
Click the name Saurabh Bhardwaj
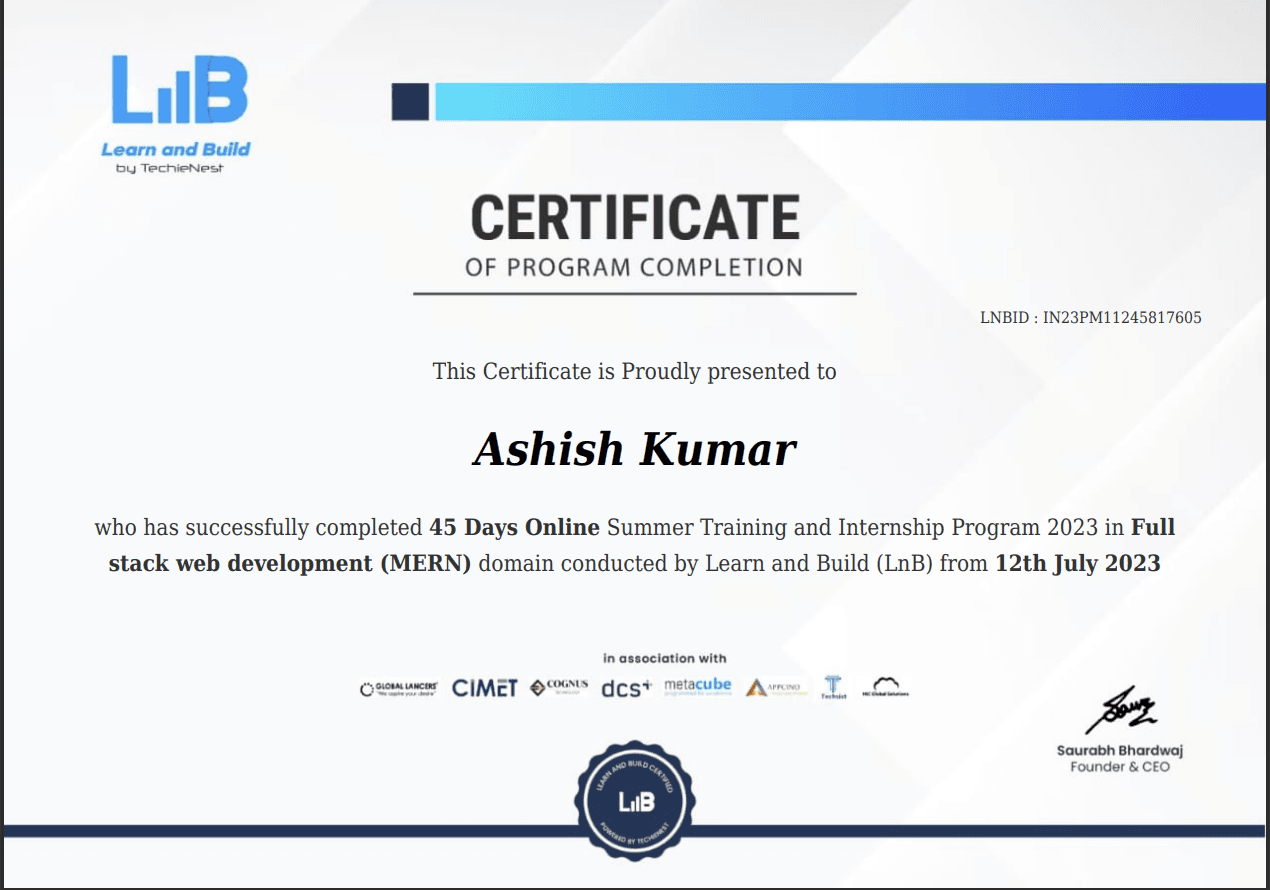[x=1120, y=750]
